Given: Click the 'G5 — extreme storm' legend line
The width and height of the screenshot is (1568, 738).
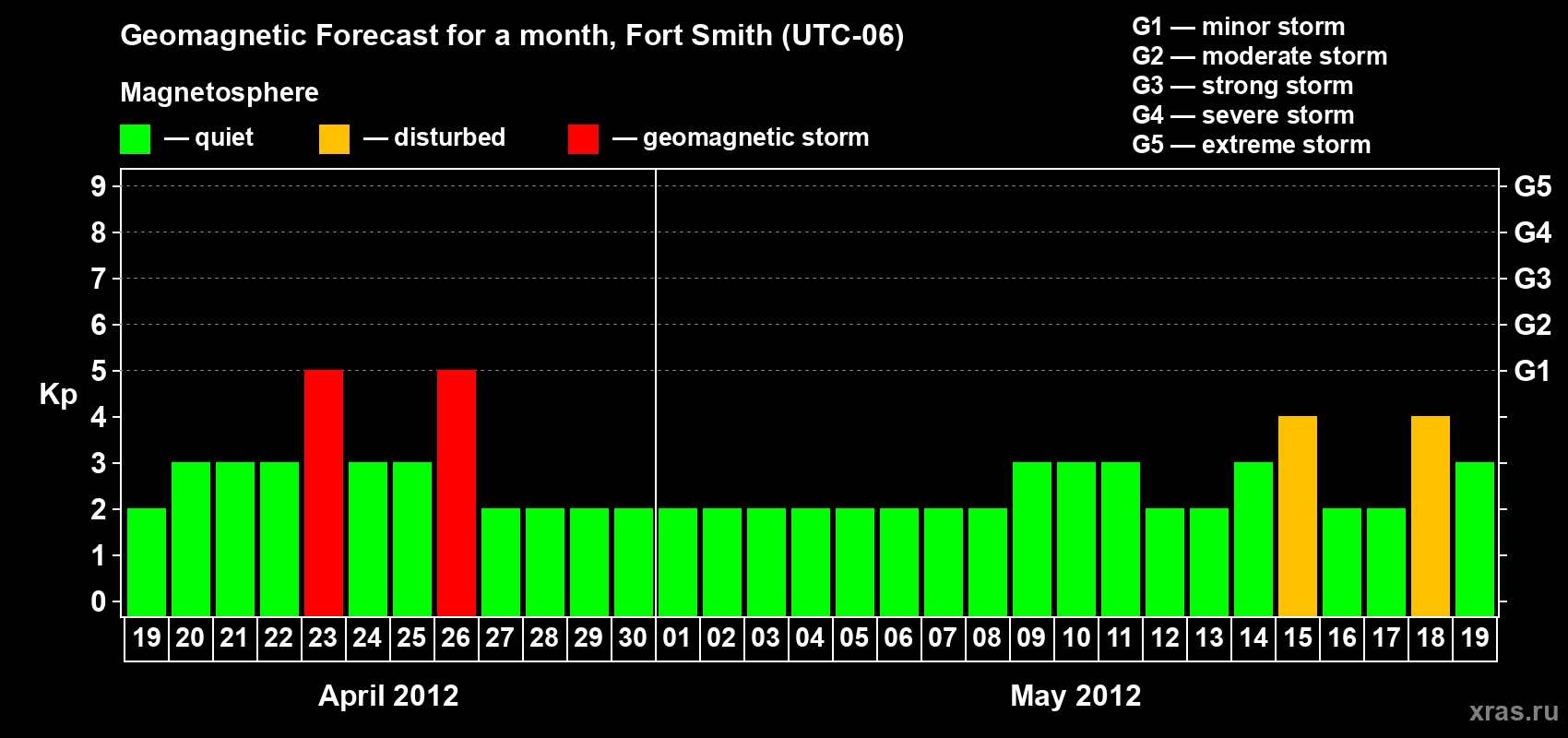Looking at the screenshot, I should coord(1252,145).
